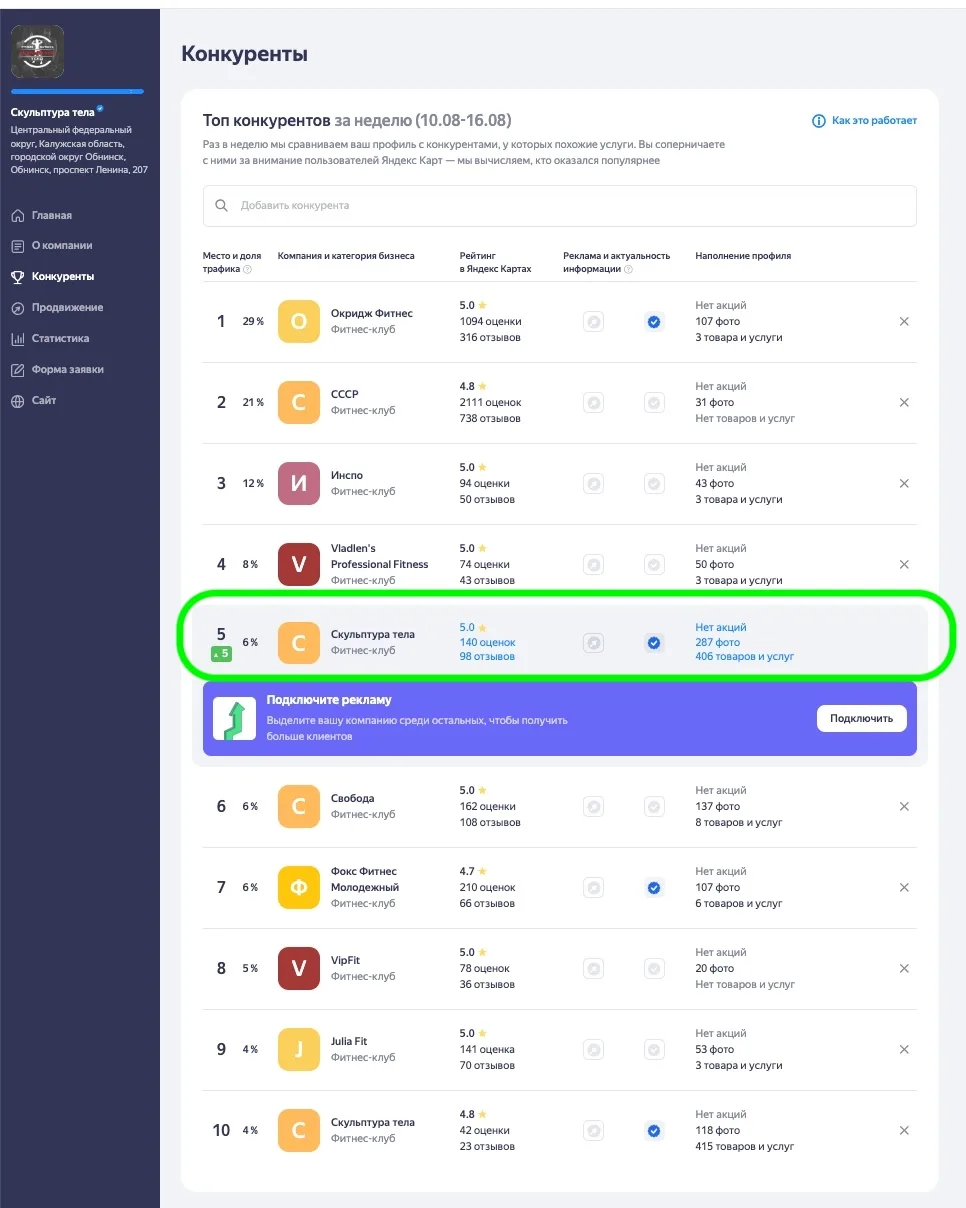966x1208 pixels.
Task: Click Нет акций link in highlighted row
Action: pyautogui.click(x=721, y=627)
